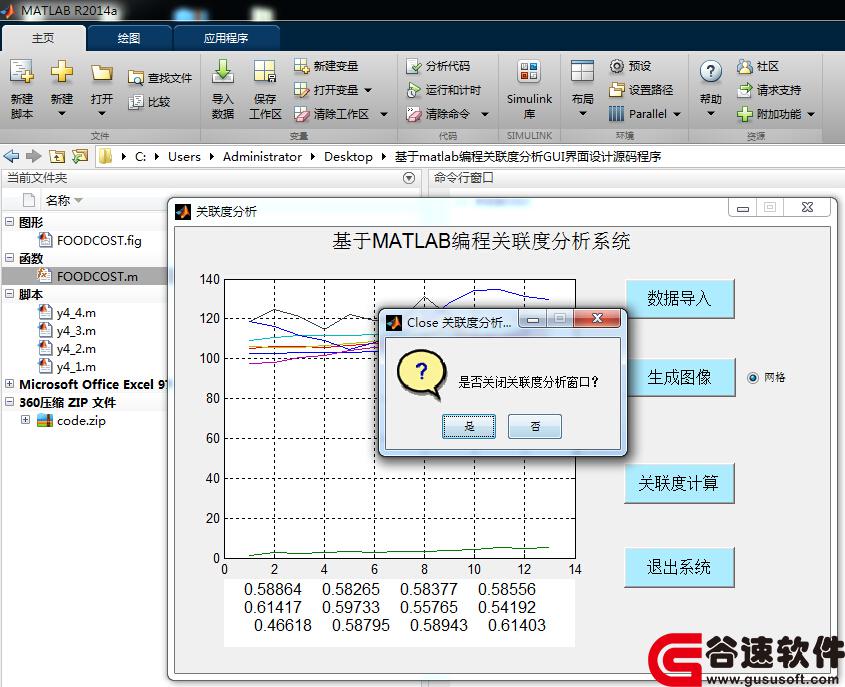Click the Users segment in the path bar
The image size is (845, 687).
coord(184,157)
